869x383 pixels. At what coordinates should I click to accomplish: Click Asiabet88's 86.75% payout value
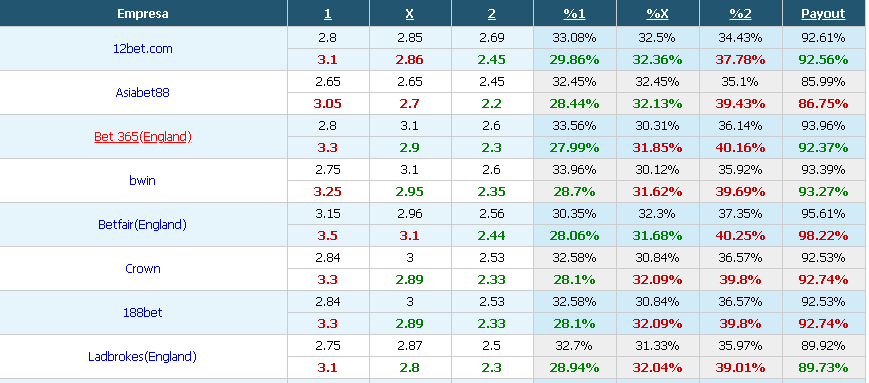tap(823, 104)
